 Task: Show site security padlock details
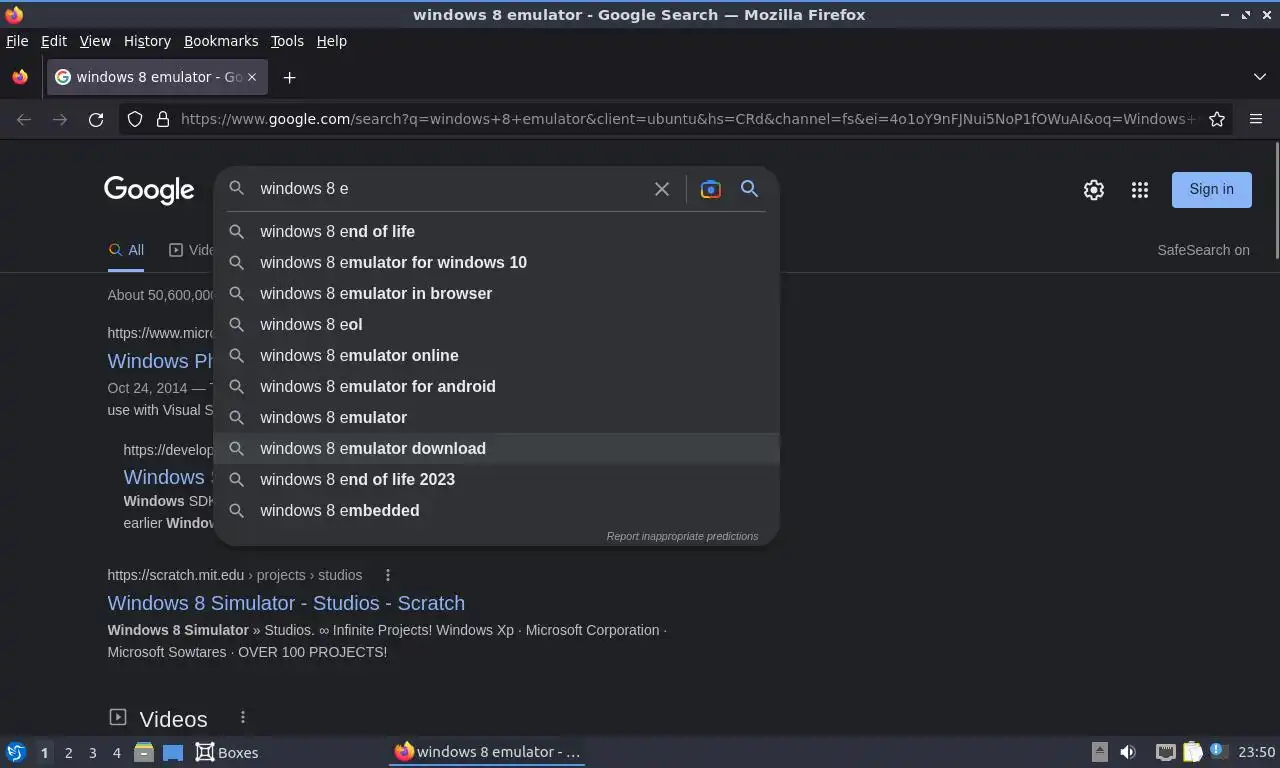click(x=163, y=119)
